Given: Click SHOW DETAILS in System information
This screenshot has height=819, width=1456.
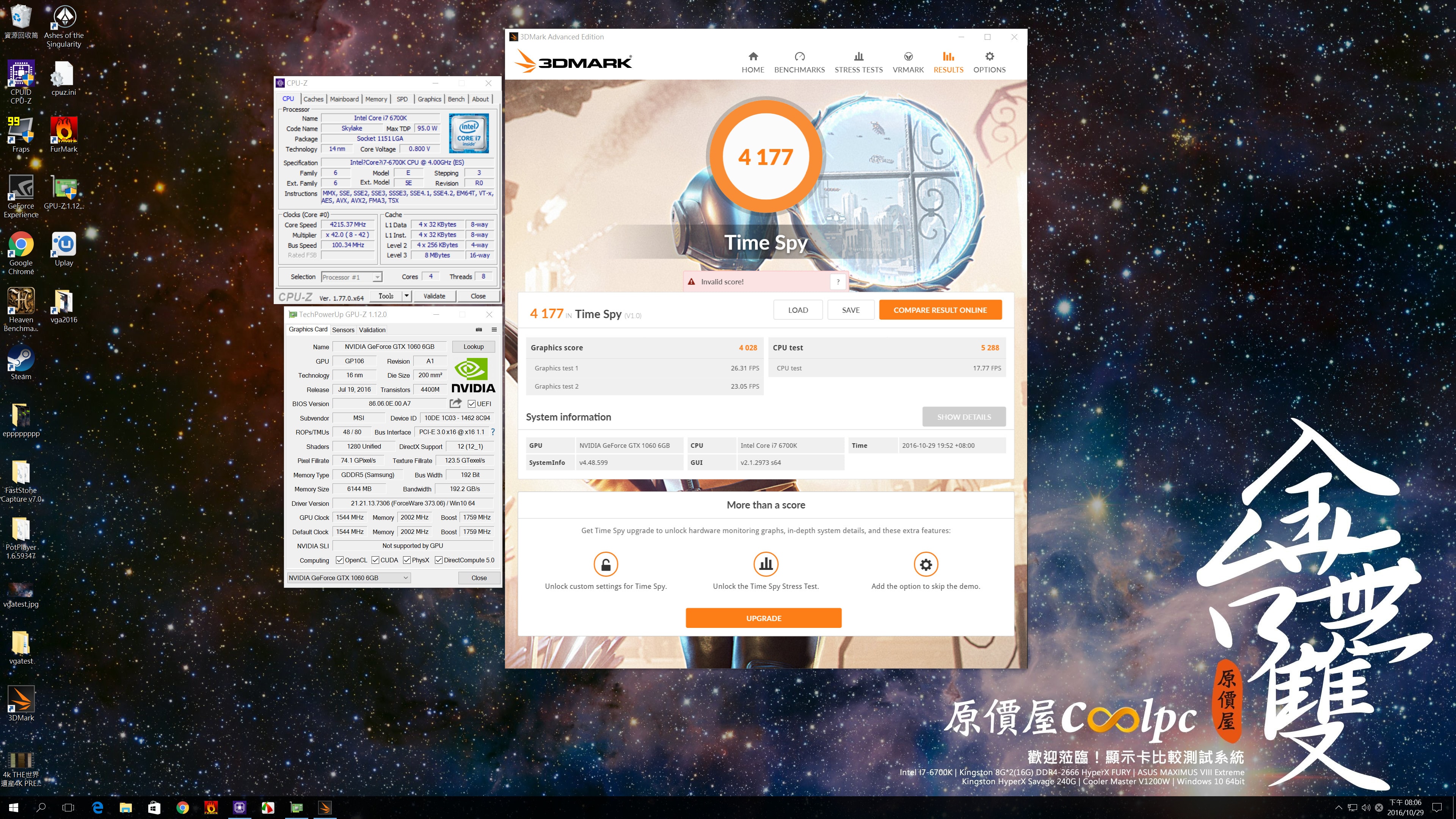Looking at the screenshot, I should point(964,417).
